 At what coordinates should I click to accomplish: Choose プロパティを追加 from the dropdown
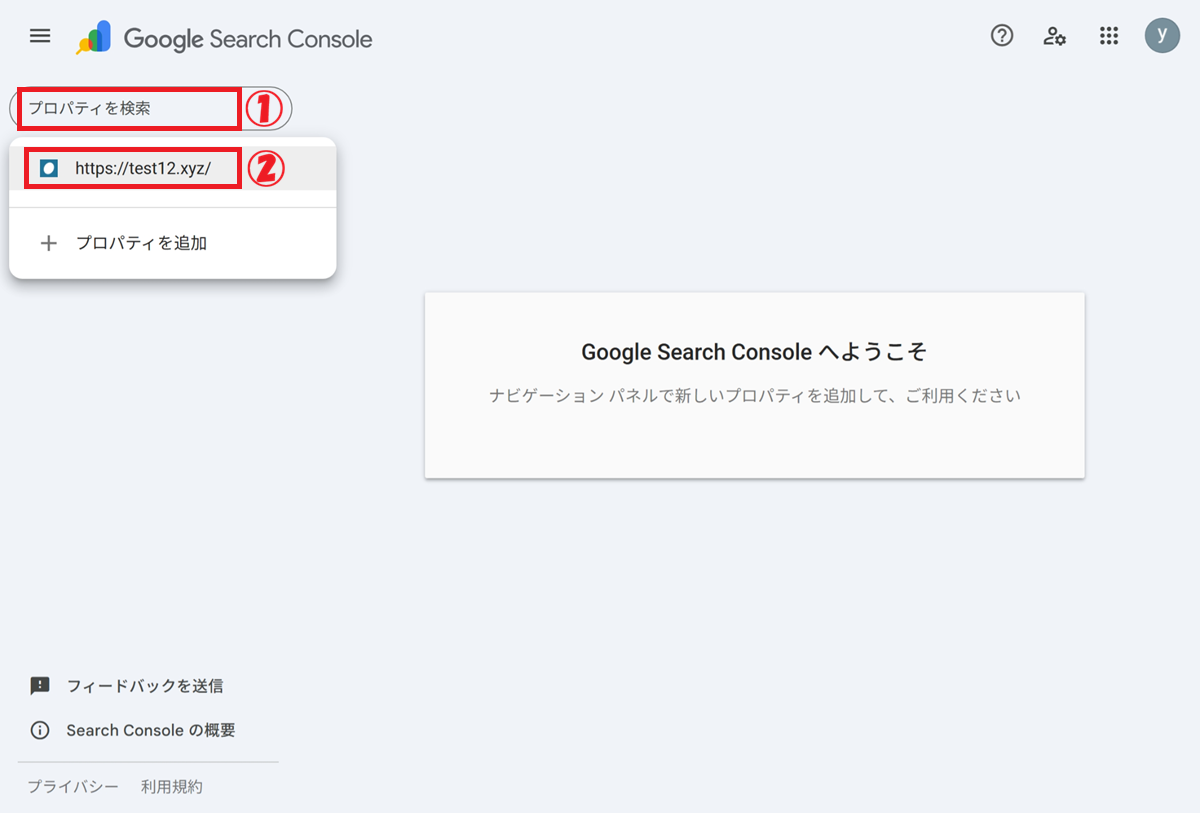click(x=141, y=243)
